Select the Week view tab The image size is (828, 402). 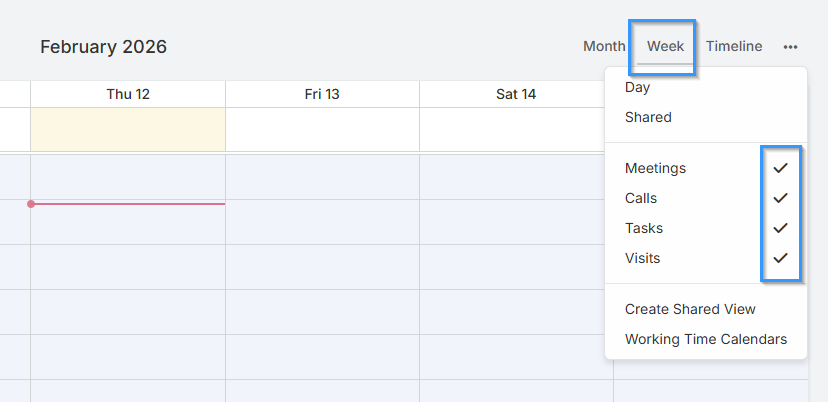[665, 46]
